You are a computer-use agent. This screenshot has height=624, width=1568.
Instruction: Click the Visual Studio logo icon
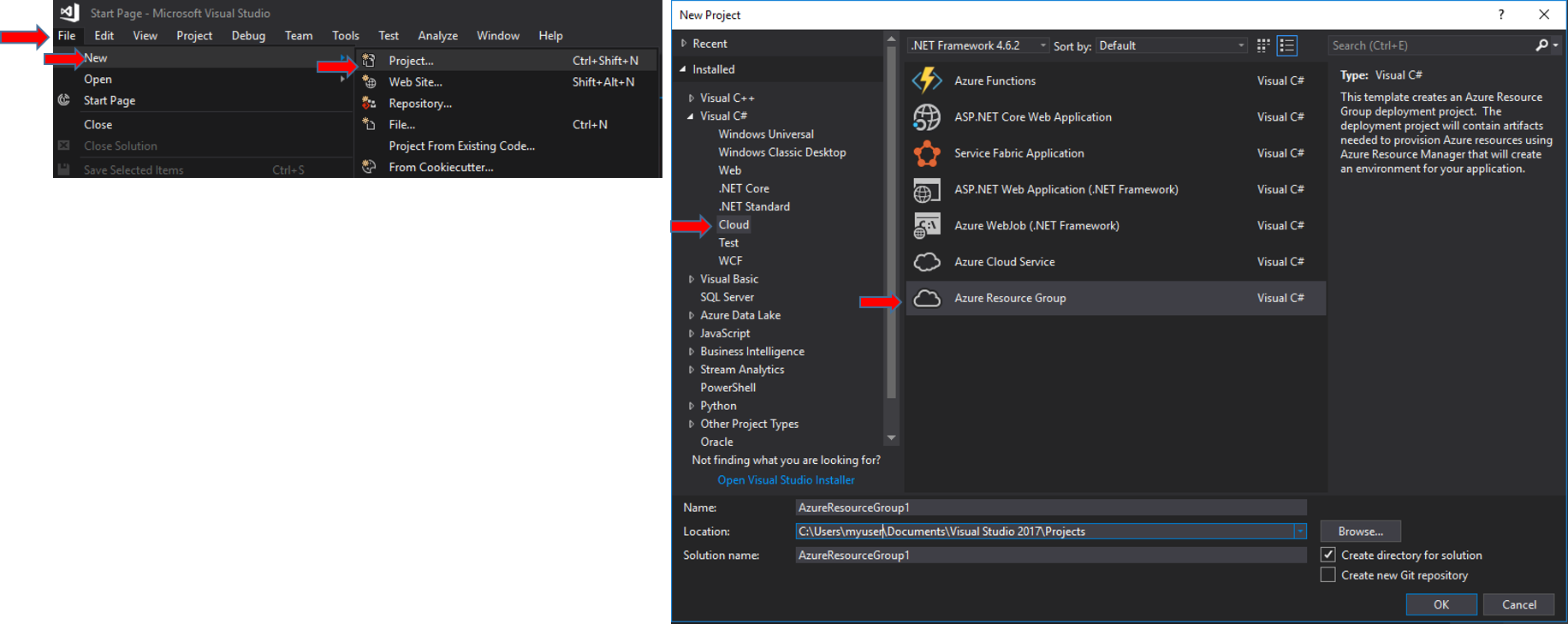pyautogui.click(x=69, y=12)
